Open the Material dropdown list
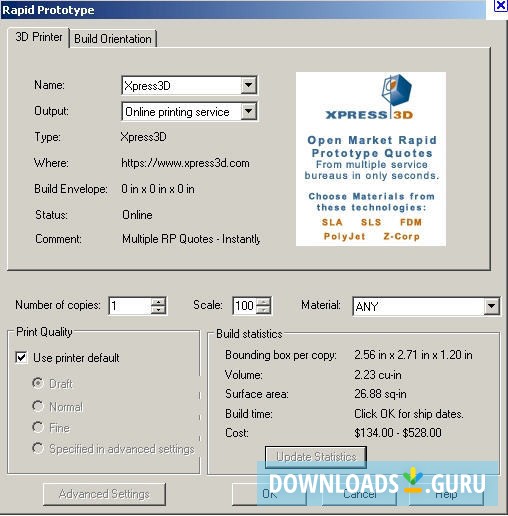The image size is (508, 516). pos(491,306)
